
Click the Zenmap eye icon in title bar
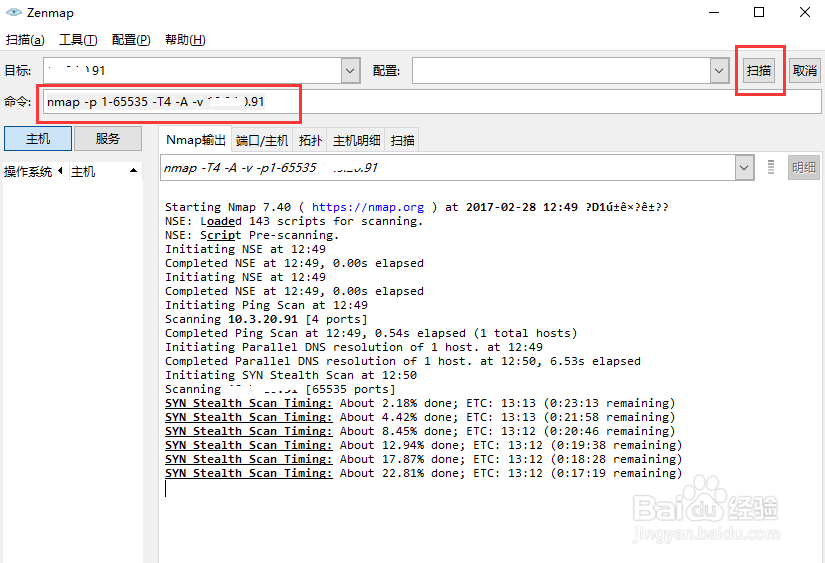(14, 12)
